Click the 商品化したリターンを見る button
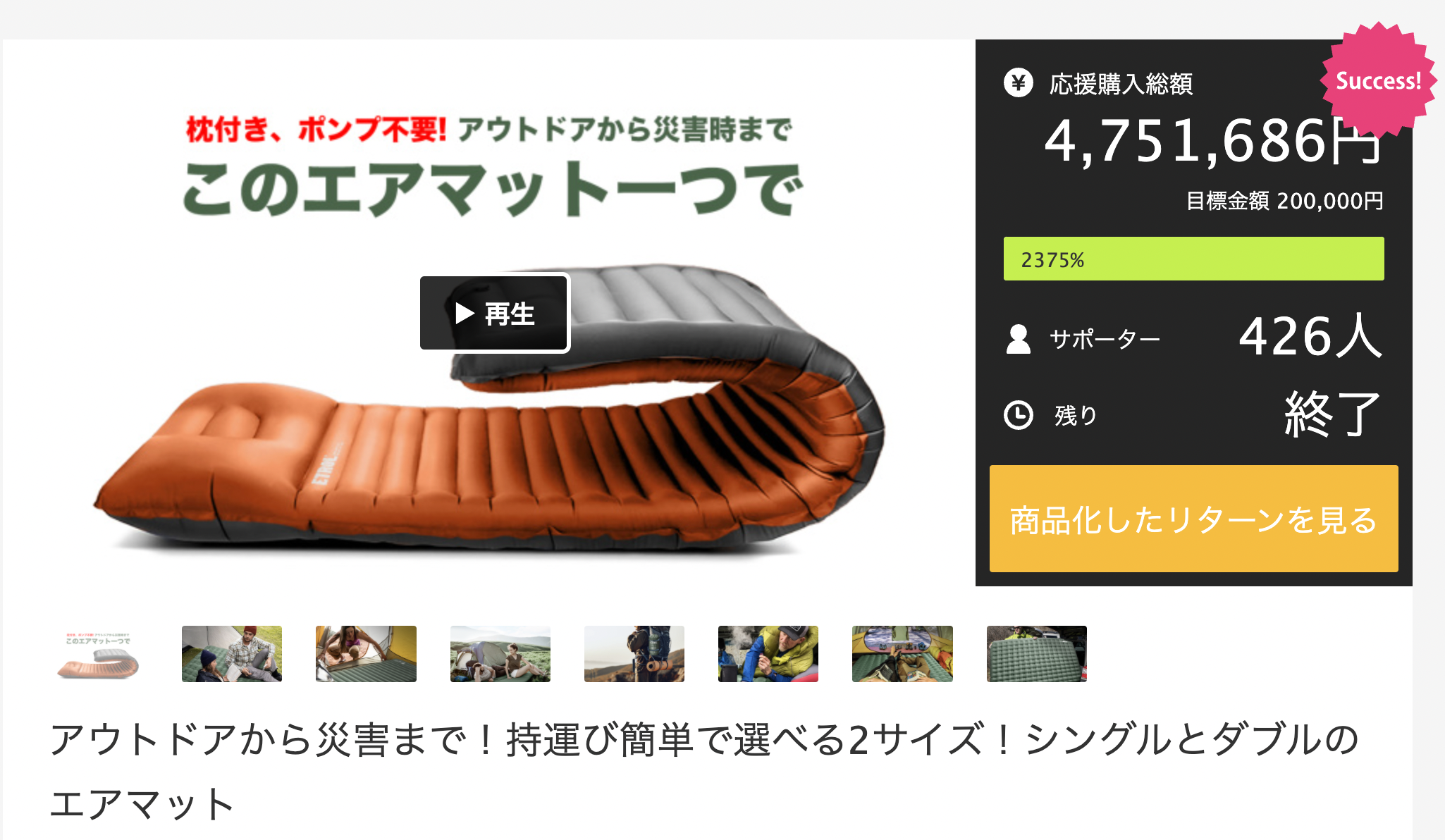The height and width of the screenshot is (840, 1445). pos(1193,518)
